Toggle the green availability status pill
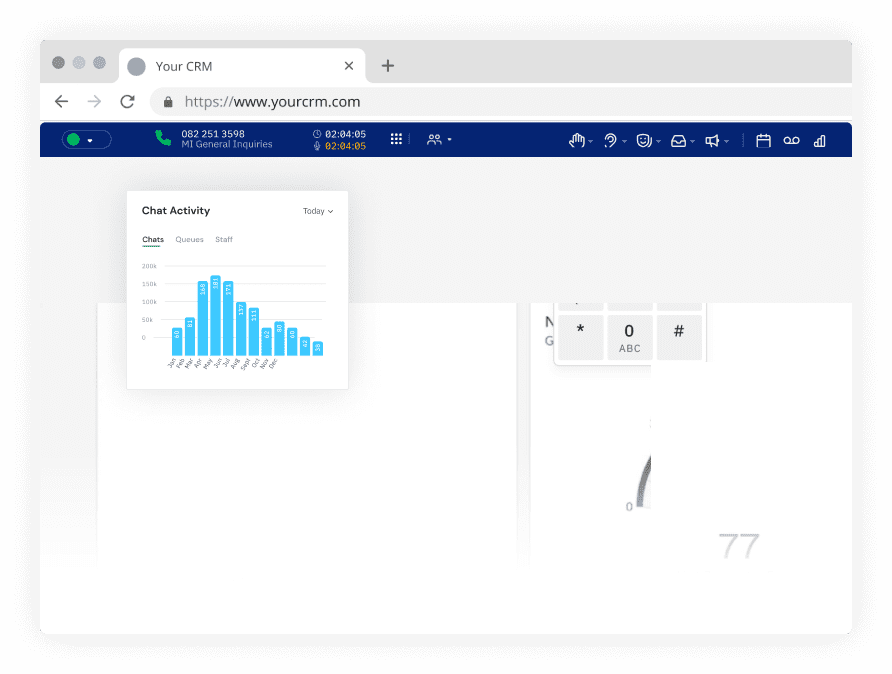This screenshot has height=674, width=892. pos(86,139)
